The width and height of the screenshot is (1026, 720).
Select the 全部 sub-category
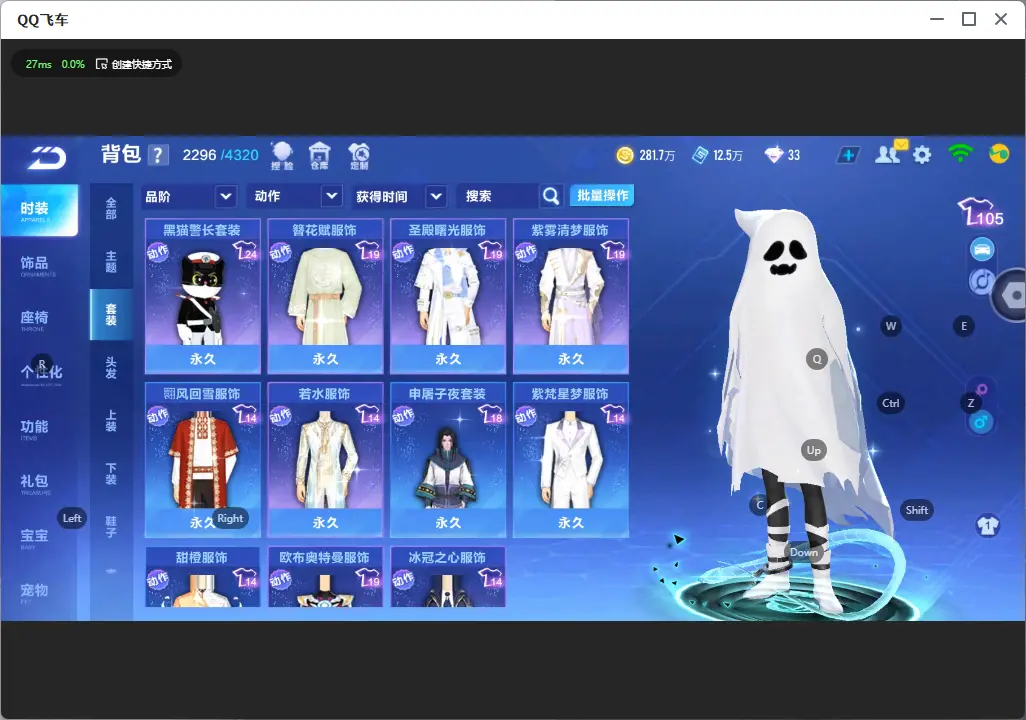click(x=111, y=209)
